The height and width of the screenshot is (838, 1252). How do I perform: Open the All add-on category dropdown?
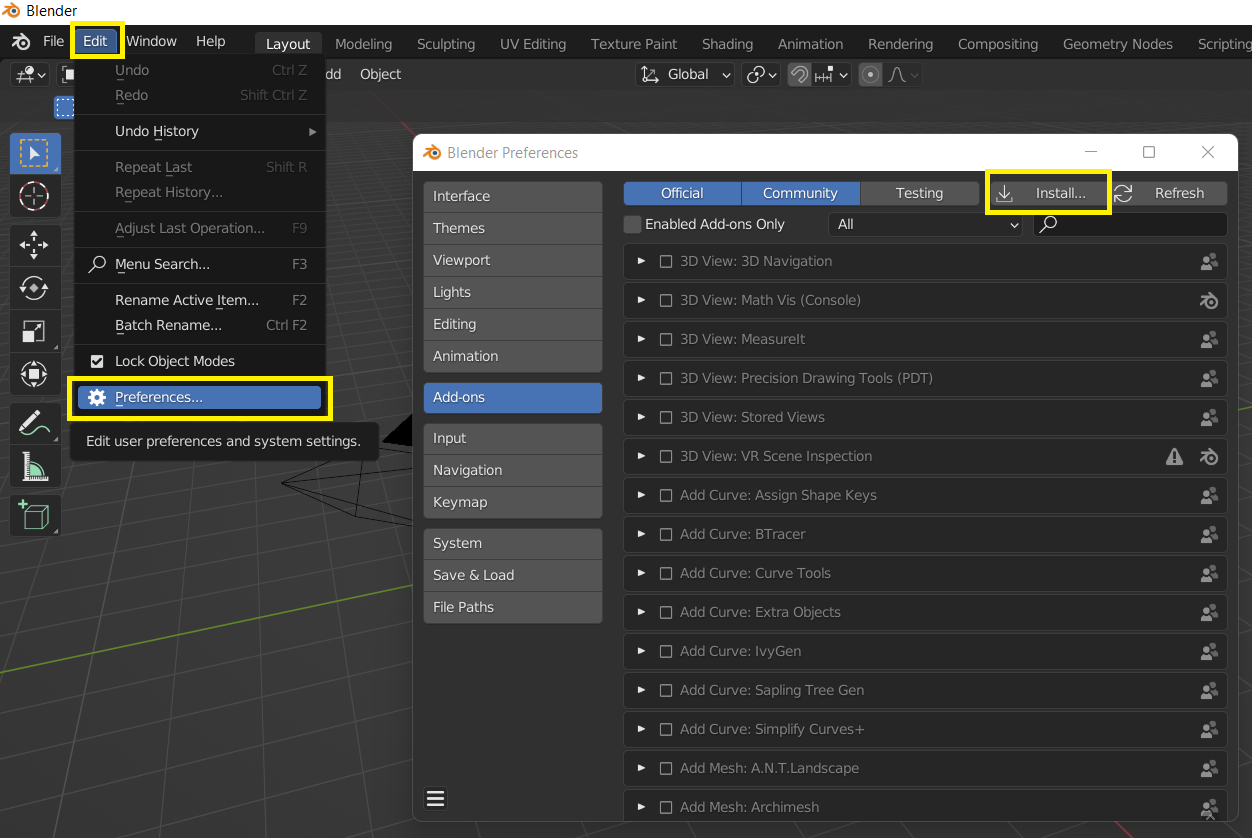tap(925, 224)
